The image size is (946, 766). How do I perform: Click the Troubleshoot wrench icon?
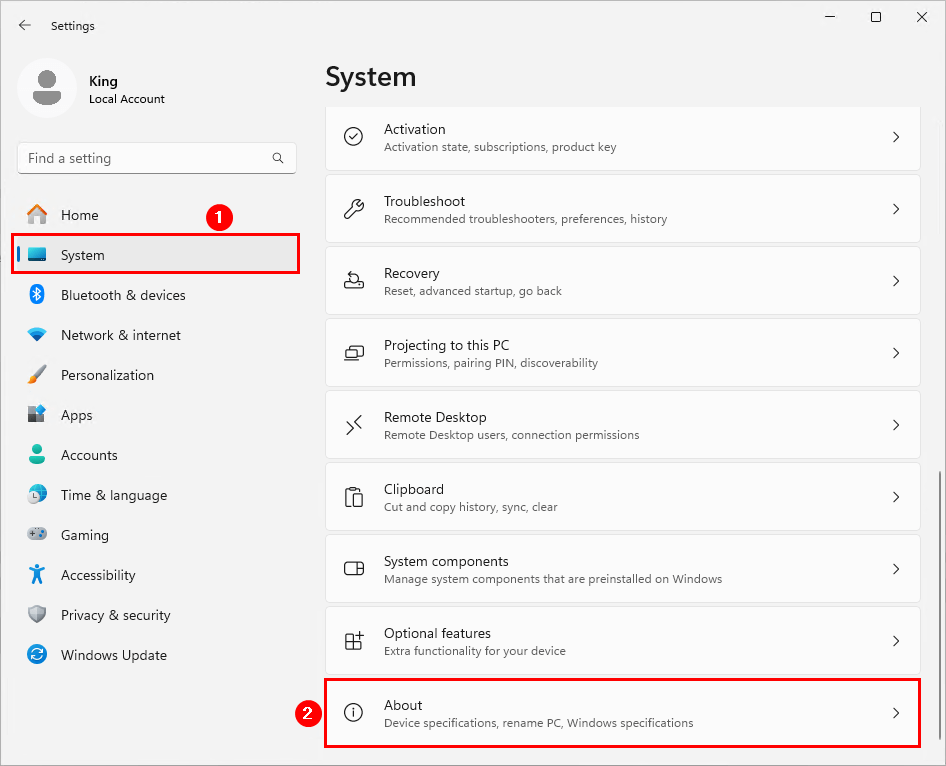[354, 209]
